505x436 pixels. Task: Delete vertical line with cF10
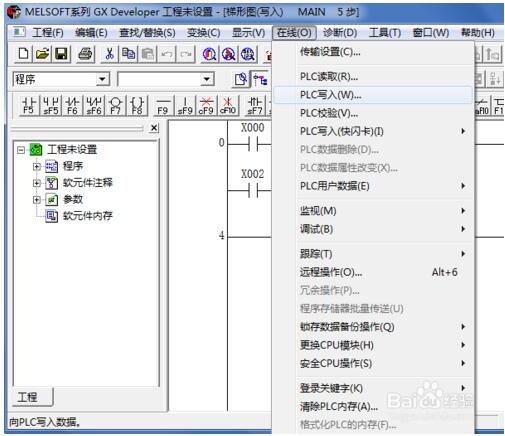pyautogui.click(x=228, y=105)
